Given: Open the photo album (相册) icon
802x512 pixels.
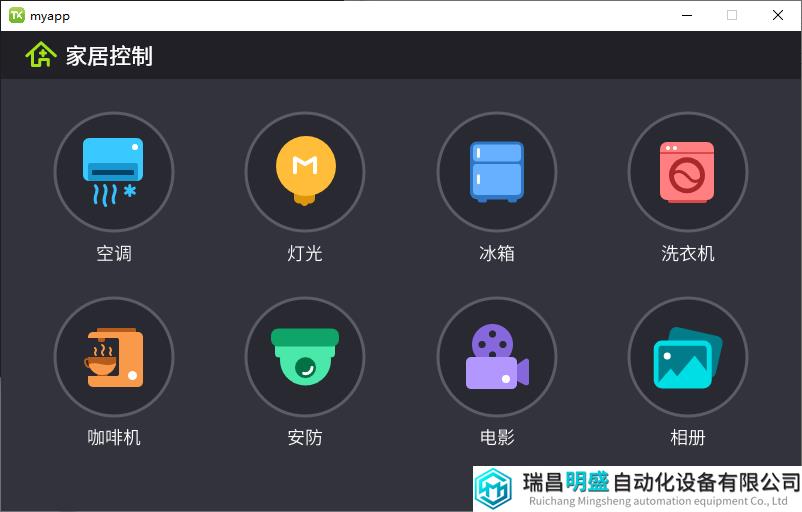Looking at the screenshot, I should point(687,357).
